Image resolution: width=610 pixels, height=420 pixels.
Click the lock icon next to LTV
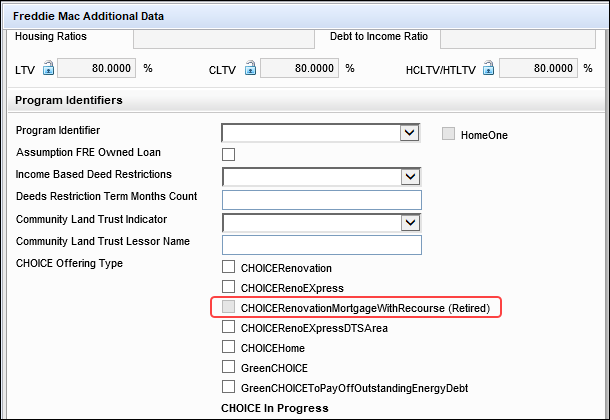[48, 69]
